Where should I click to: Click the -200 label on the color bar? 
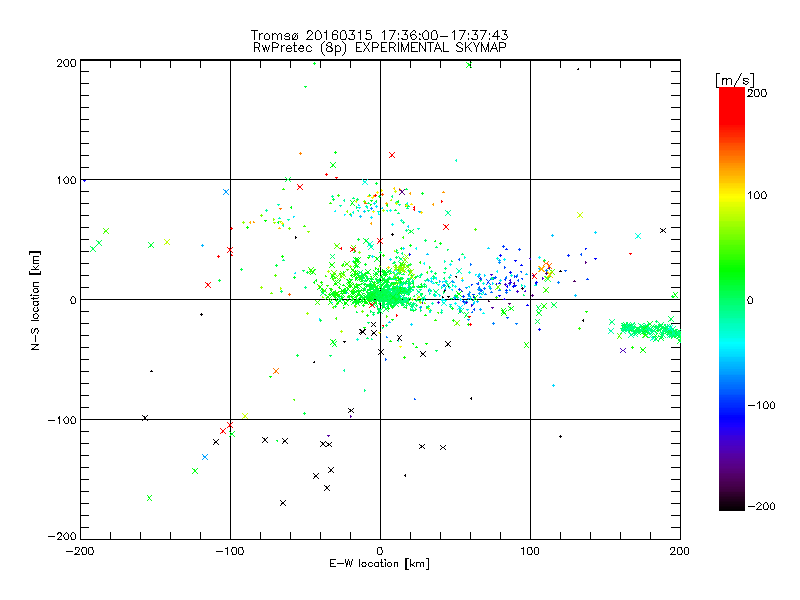pyautogui.click(x=761, y=507)
